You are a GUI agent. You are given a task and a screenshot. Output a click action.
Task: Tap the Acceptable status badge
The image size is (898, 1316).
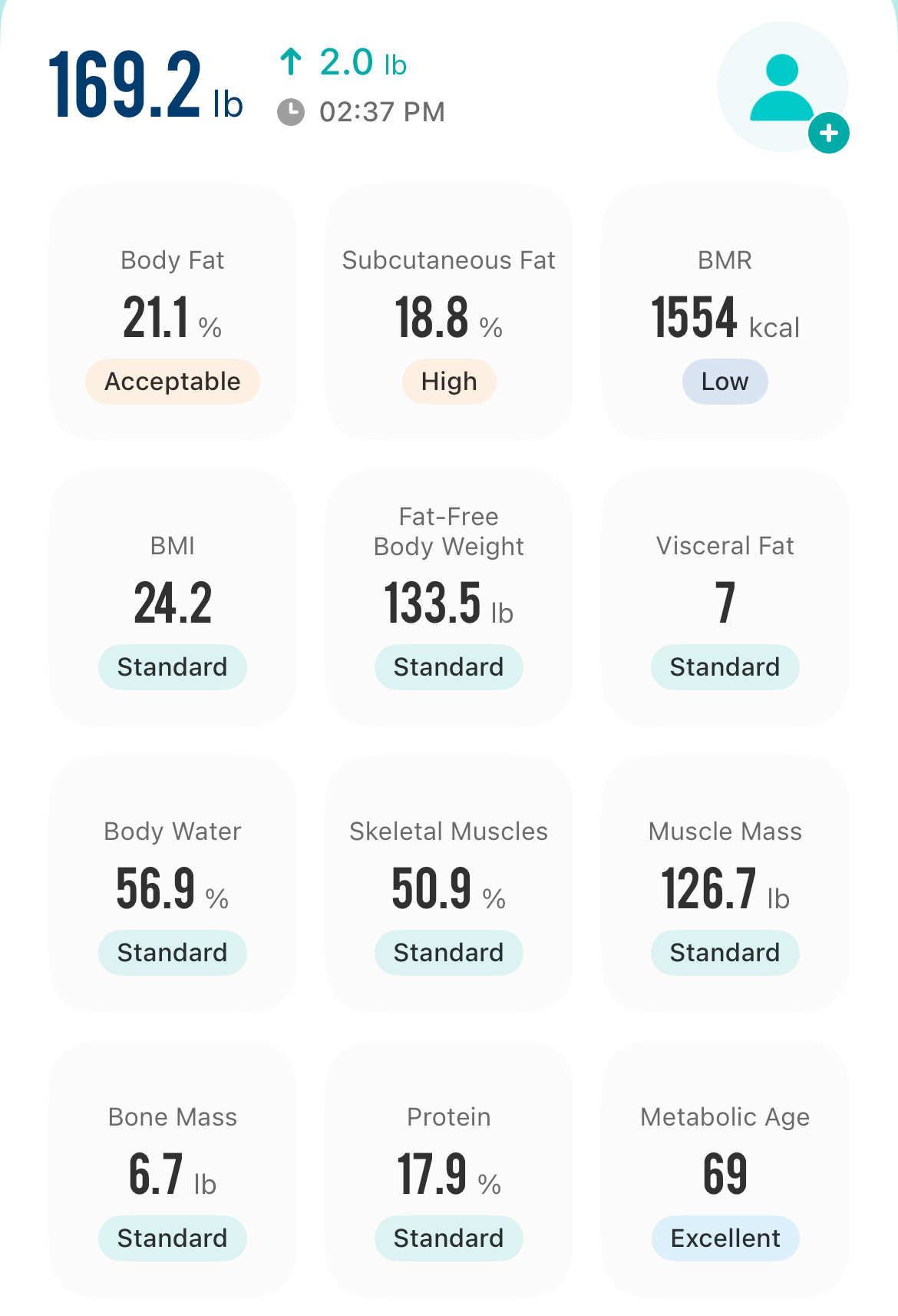click(173, 382)
